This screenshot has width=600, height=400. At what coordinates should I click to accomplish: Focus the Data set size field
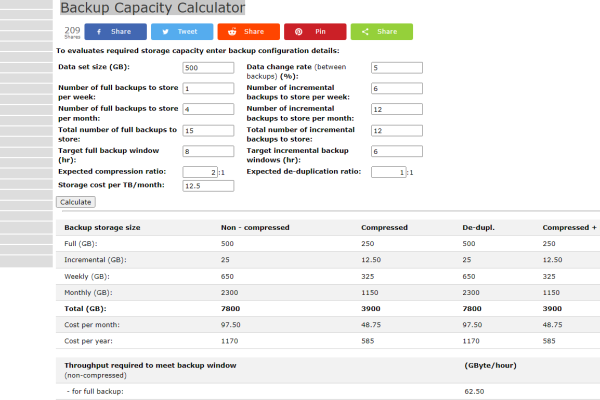click(x=208, y=68)
